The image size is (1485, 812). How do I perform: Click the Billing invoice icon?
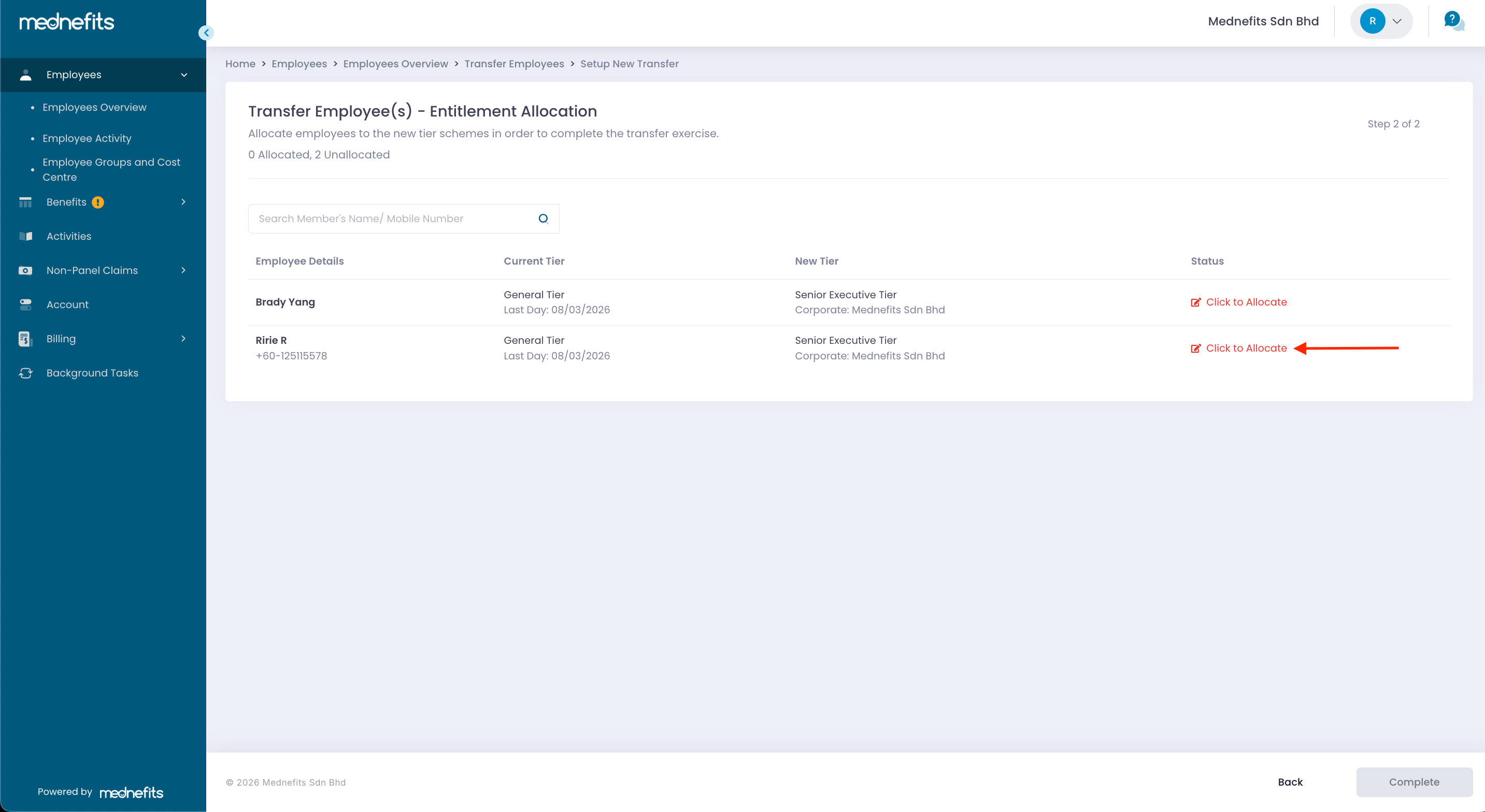click(25, 339)
